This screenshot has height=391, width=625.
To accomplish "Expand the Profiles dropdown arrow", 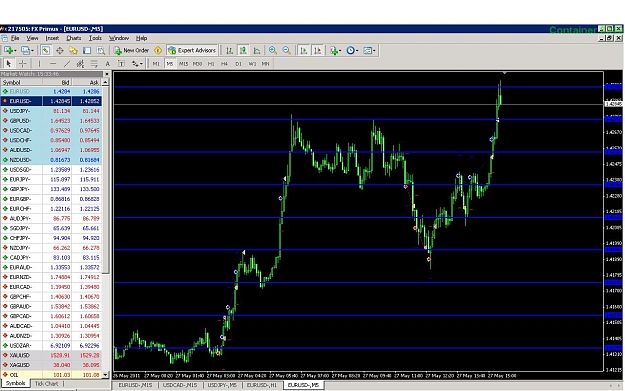I will point(33,51).
